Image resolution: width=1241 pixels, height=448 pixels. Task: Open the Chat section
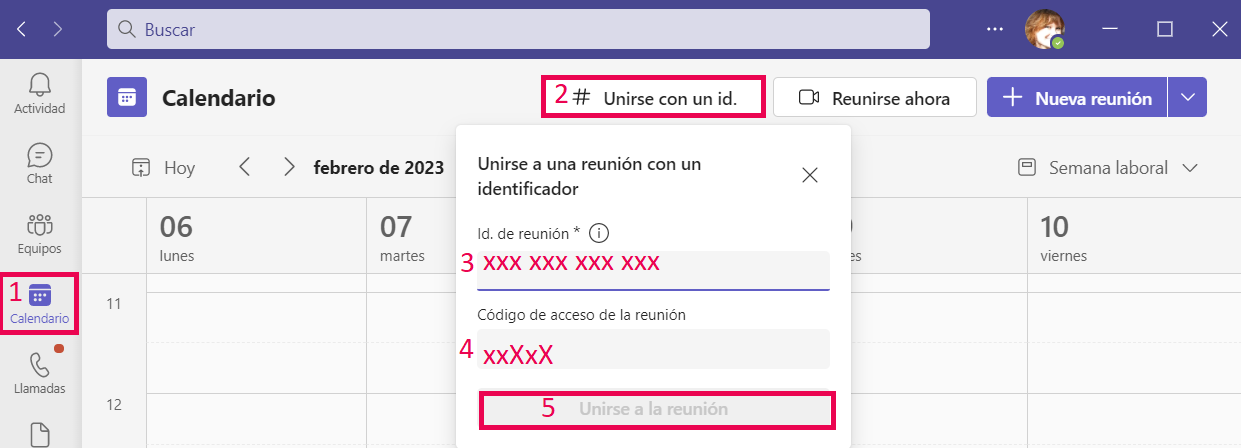click(x=40, y=164)
